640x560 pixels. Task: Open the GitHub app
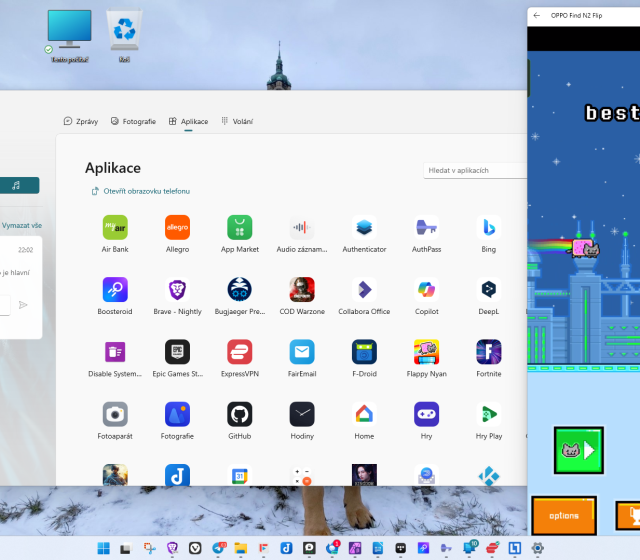click(x=239, y=414)
